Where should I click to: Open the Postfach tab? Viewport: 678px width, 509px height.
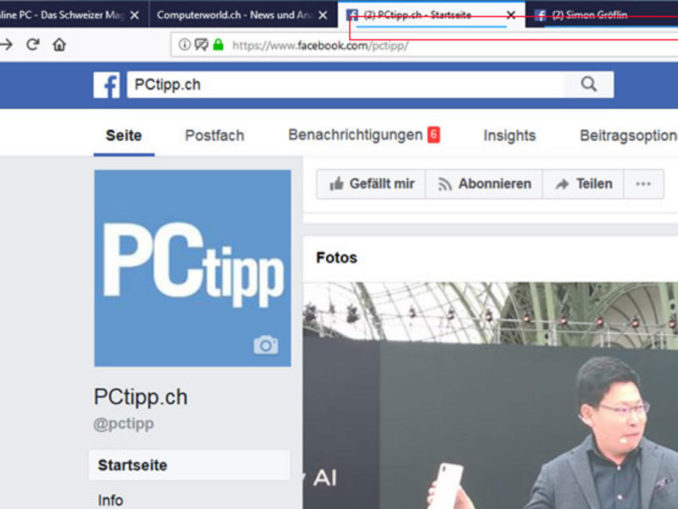point(214,135)
